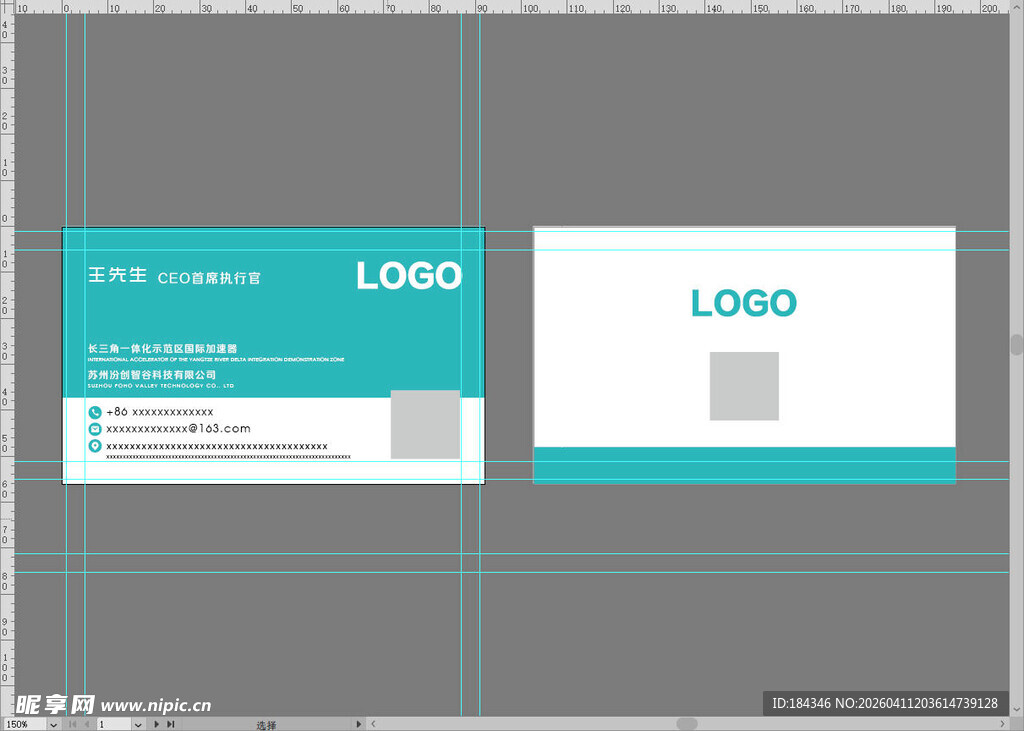Click the 150% zoom input field
This screenshot has width=1024, height=731.
24,724
